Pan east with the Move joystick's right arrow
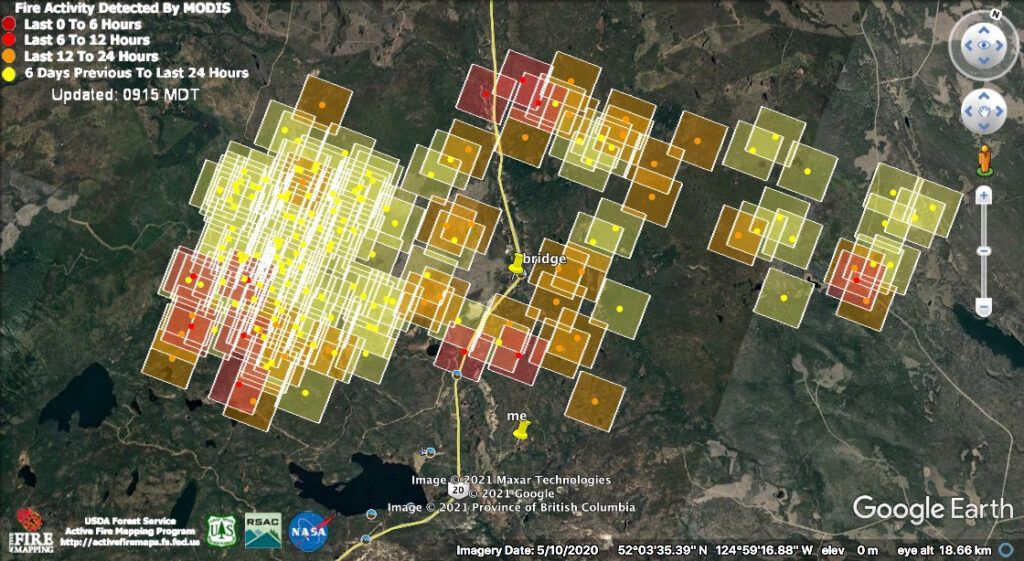Viewport: 1024px width, 561px height. 999,112
